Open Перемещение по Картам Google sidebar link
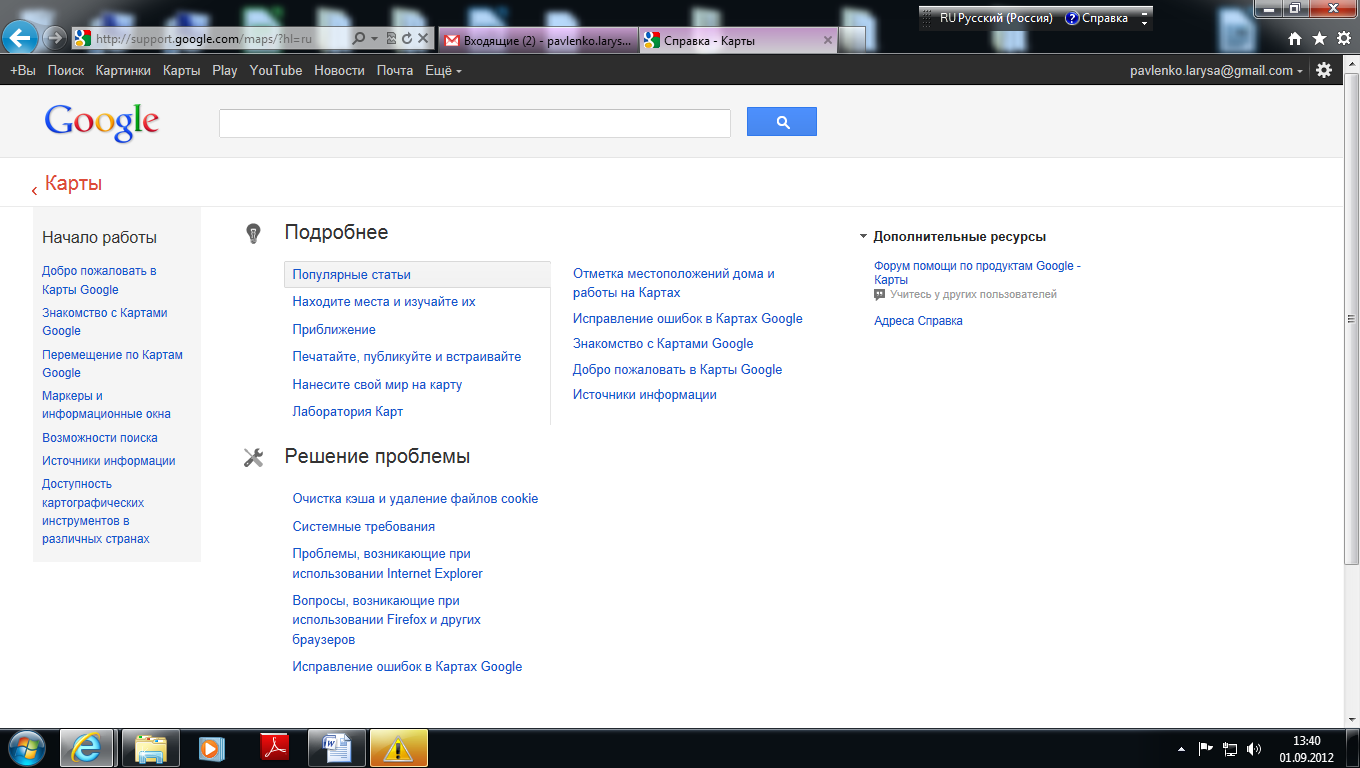Screen dimensions: 1360x768 pos(112,363)
